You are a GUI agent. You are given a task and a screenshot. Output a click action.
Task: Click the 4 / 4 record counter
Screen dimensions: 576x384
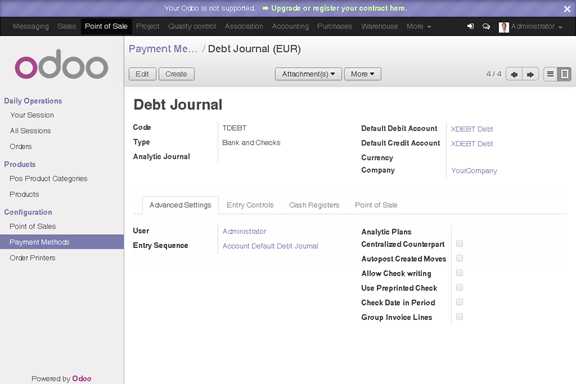pos(494,74)
